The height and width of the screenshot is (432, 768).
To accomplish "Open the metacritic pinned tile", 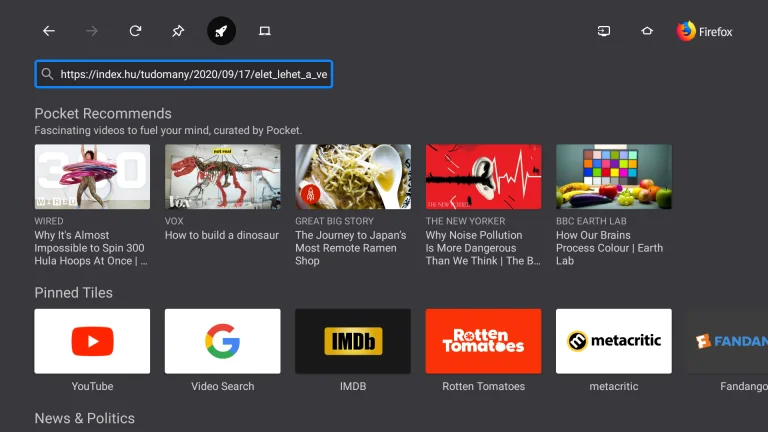I will pyautogui.click(x=614, y=341).
